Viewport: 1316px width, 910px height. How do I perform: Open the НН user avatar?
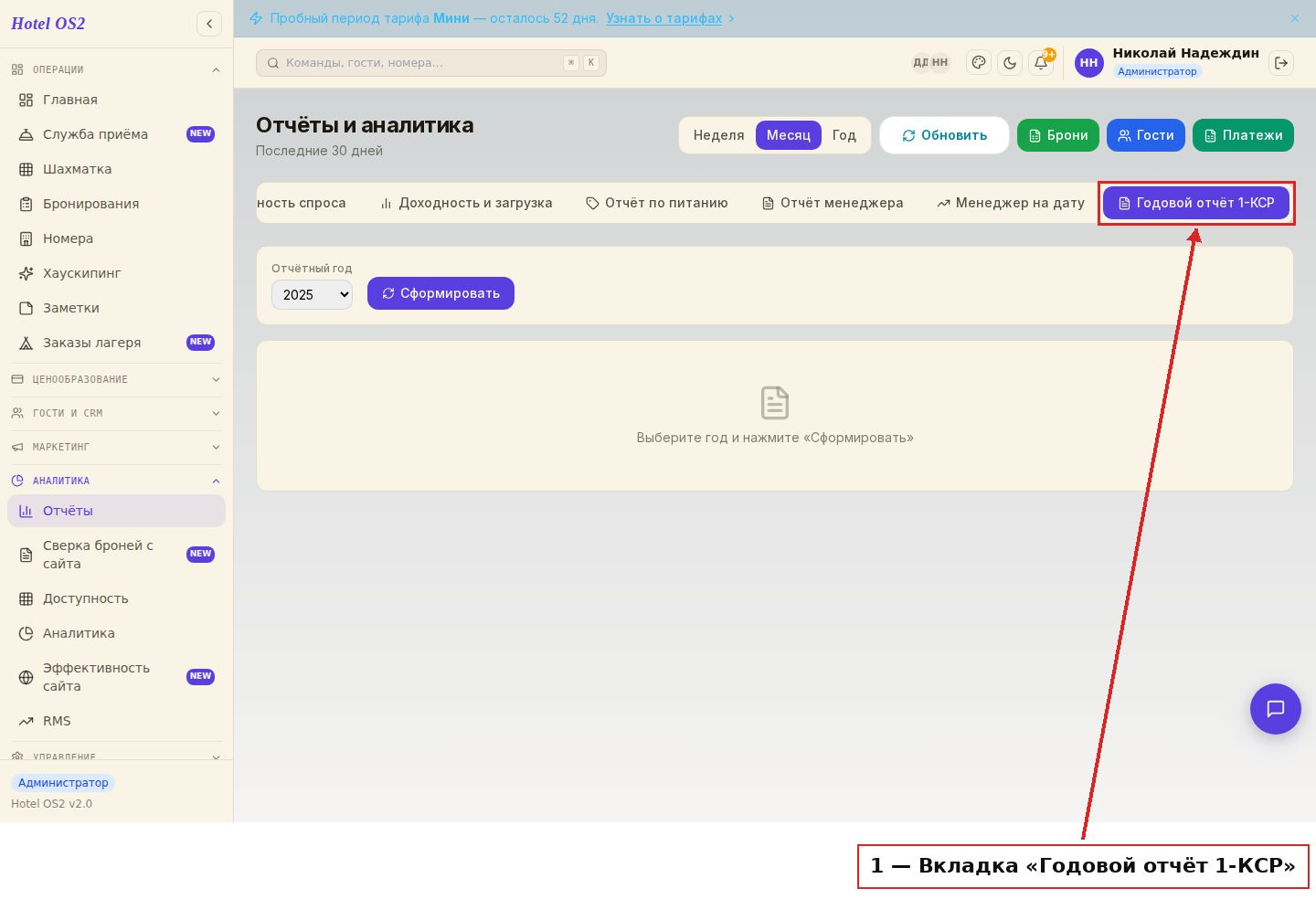pyautogui.click(x=1088, y=63)
